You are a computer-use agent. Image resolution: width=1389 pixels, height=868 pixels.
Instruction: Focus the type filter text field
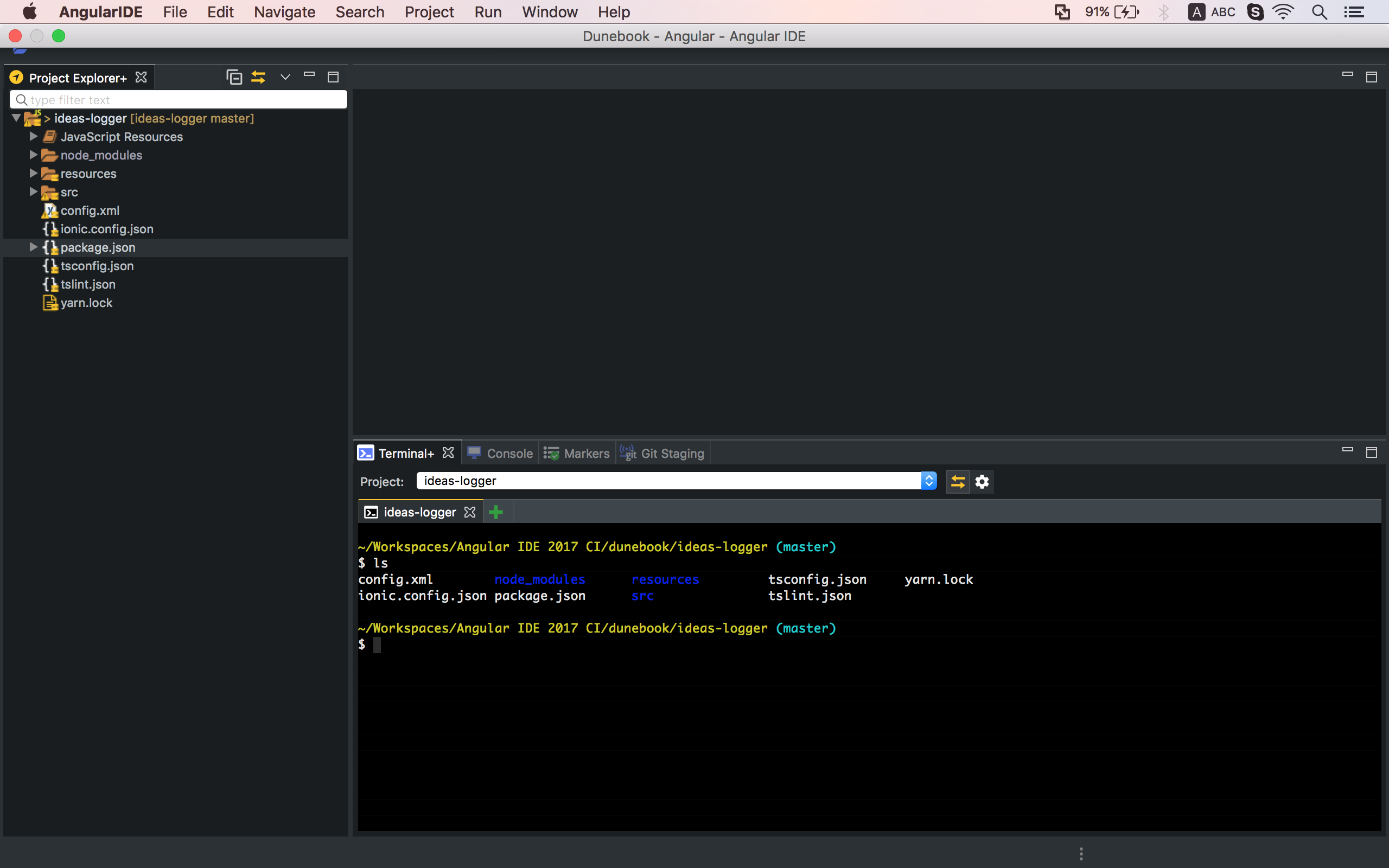[x=179, y=100]
